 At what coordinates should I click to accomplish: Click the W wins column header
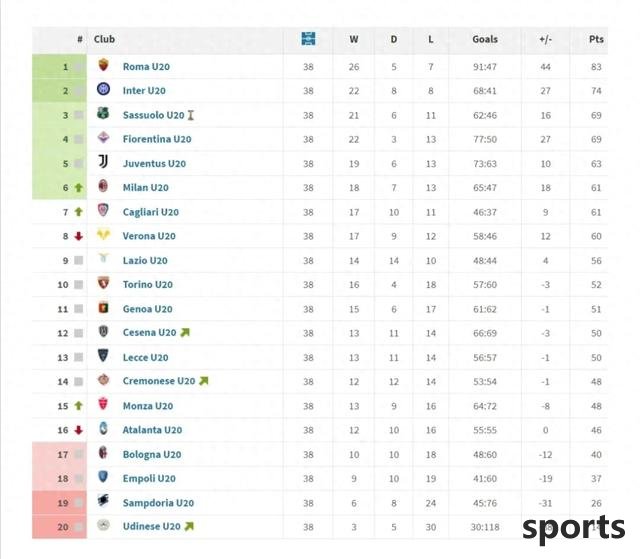(x=354, y=39)
